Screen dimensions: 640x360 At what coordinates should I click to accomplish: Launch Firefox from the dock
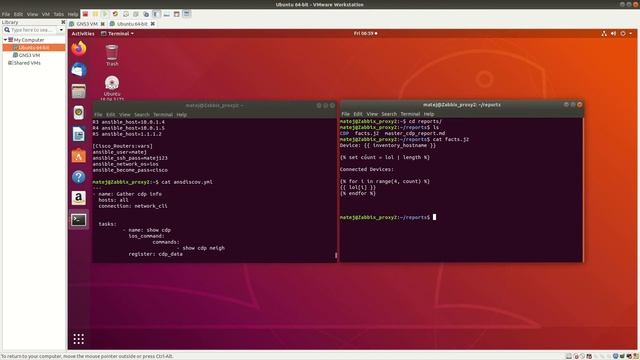coord(79,49)
